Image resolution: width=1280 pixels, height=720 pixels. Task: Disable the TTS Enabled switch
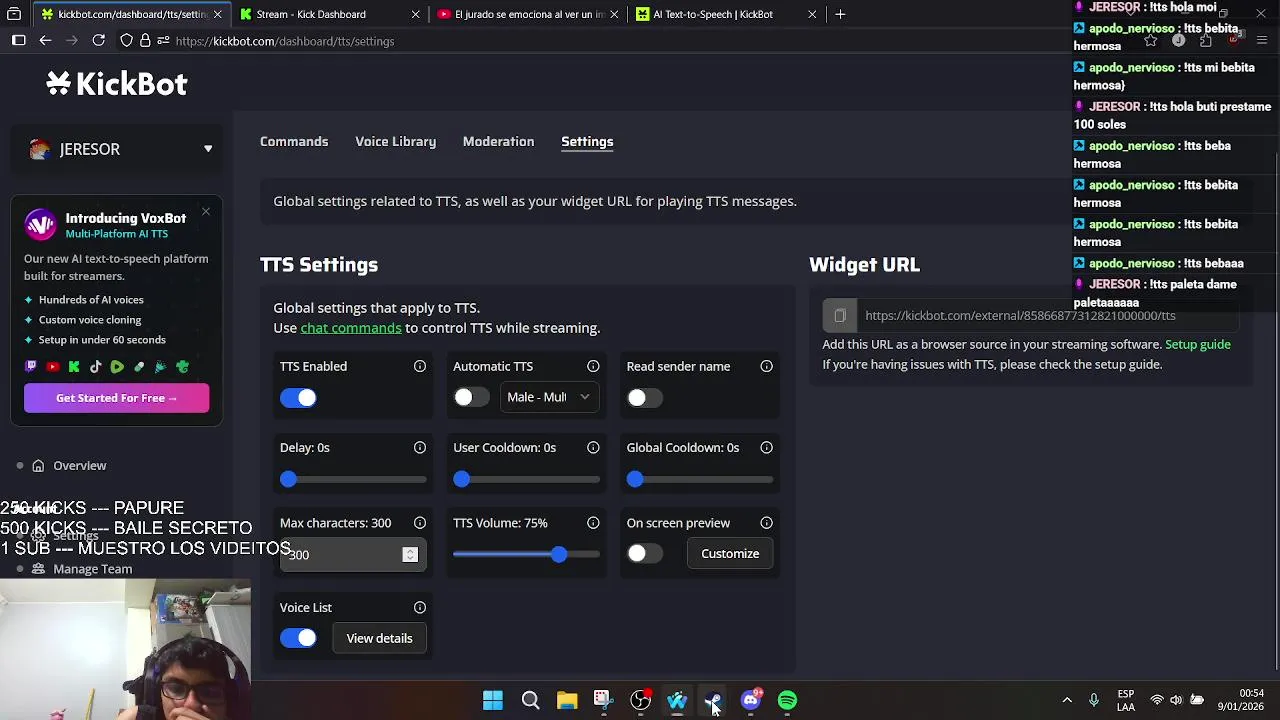click(x=298, y=398)
